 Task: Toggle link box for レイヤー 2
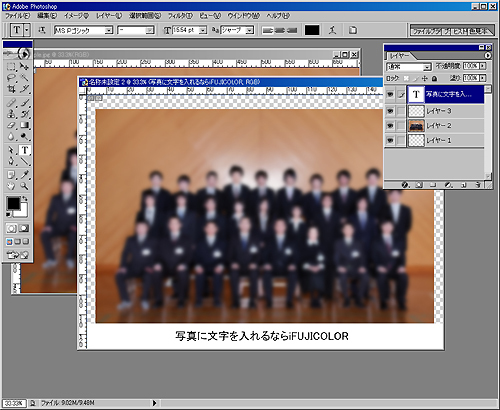[401, 126]
